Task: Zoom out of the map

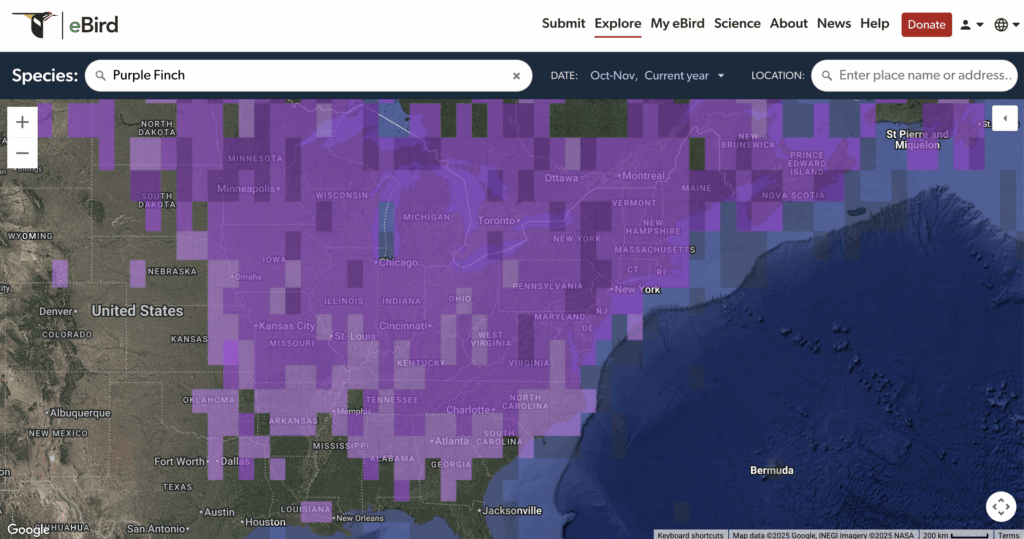Action: click(x=22, y=153)
